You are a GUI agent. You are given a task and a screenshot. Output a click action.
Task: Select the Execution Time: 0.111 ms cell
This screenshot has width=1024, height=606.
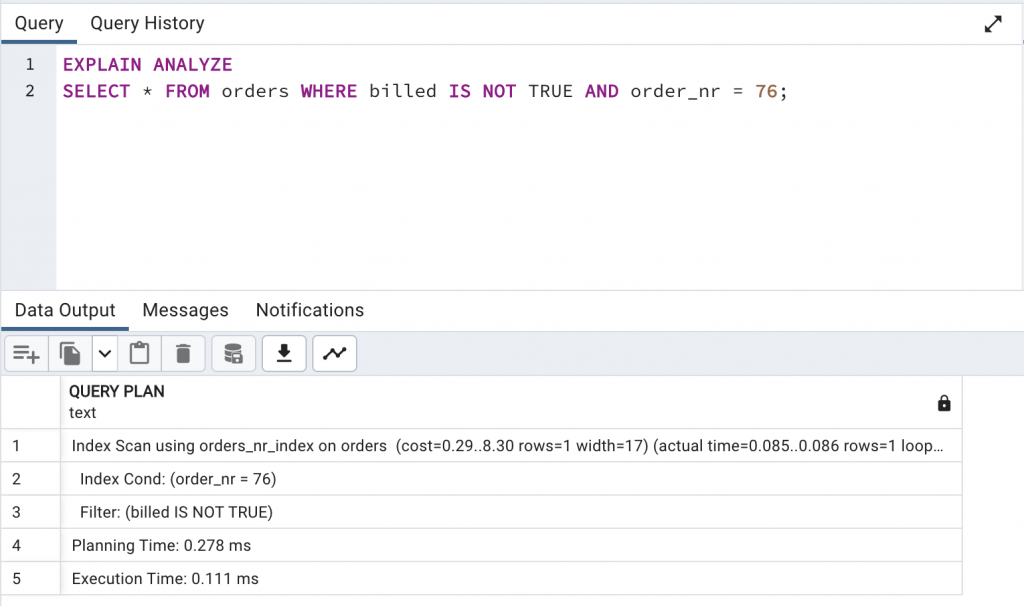pos(511,579)
